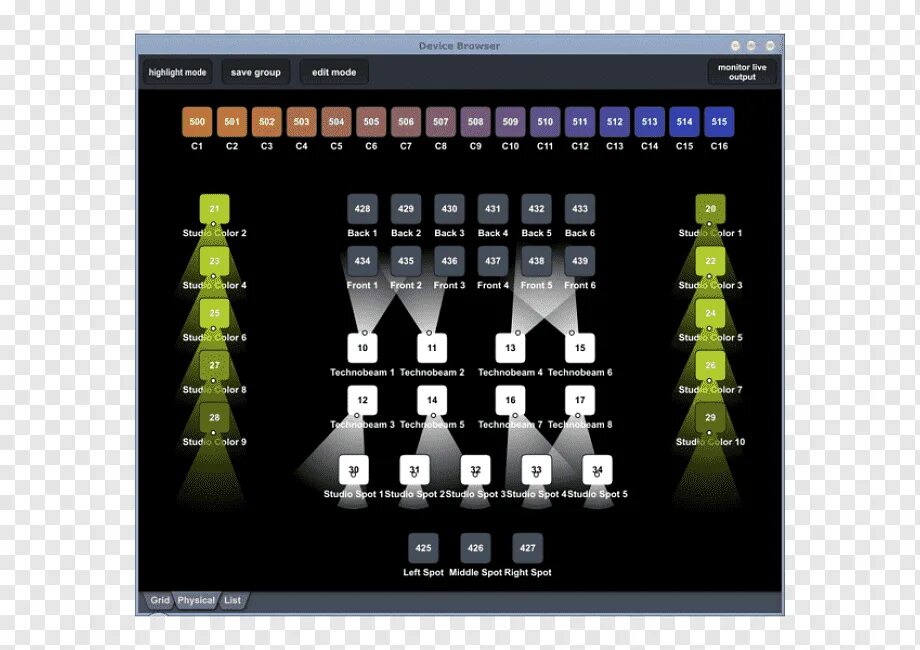Screen dimensions: 920x650
Task: Select fixture 10 Technobeam 1
Action: click(363, 348)
